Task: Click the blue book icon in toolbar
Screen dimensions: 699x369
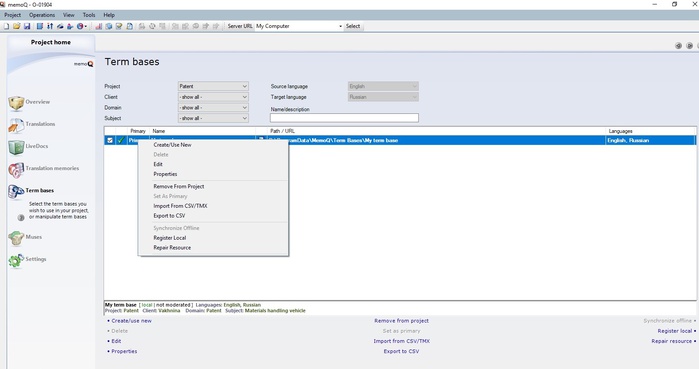Action: coord(40,26)
